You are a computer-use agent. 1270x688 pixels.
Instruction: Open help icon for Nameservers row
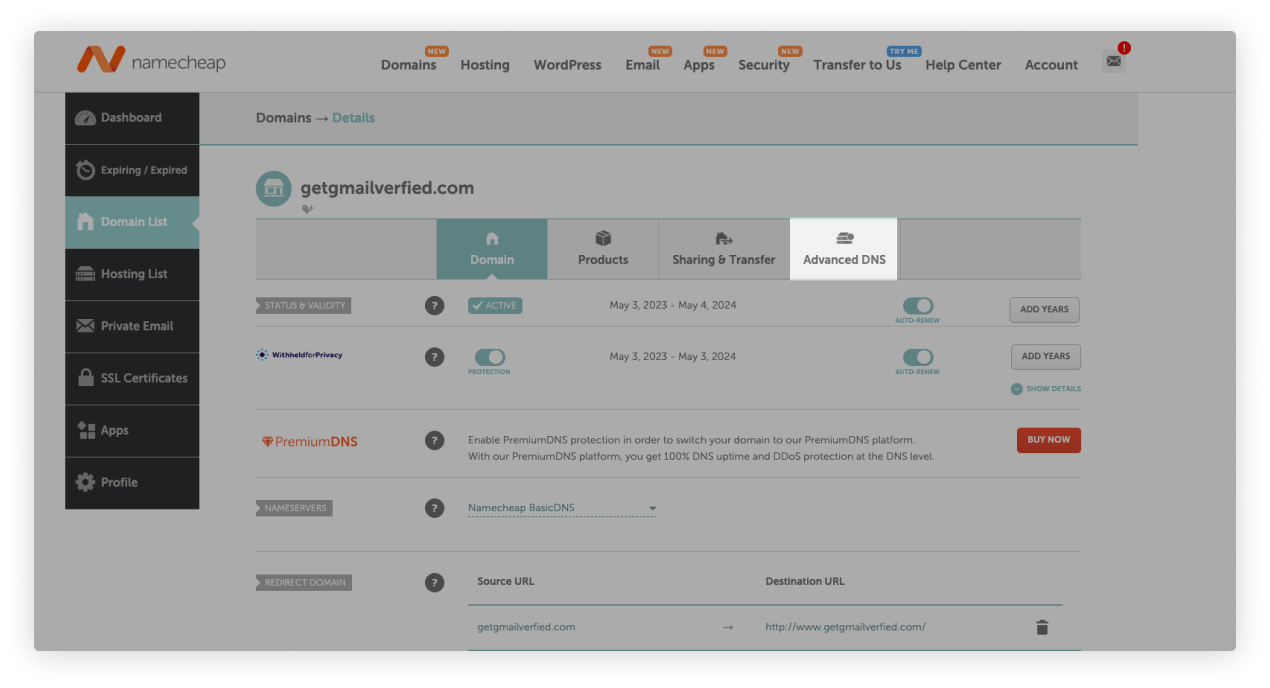click(x=434, y=508)
